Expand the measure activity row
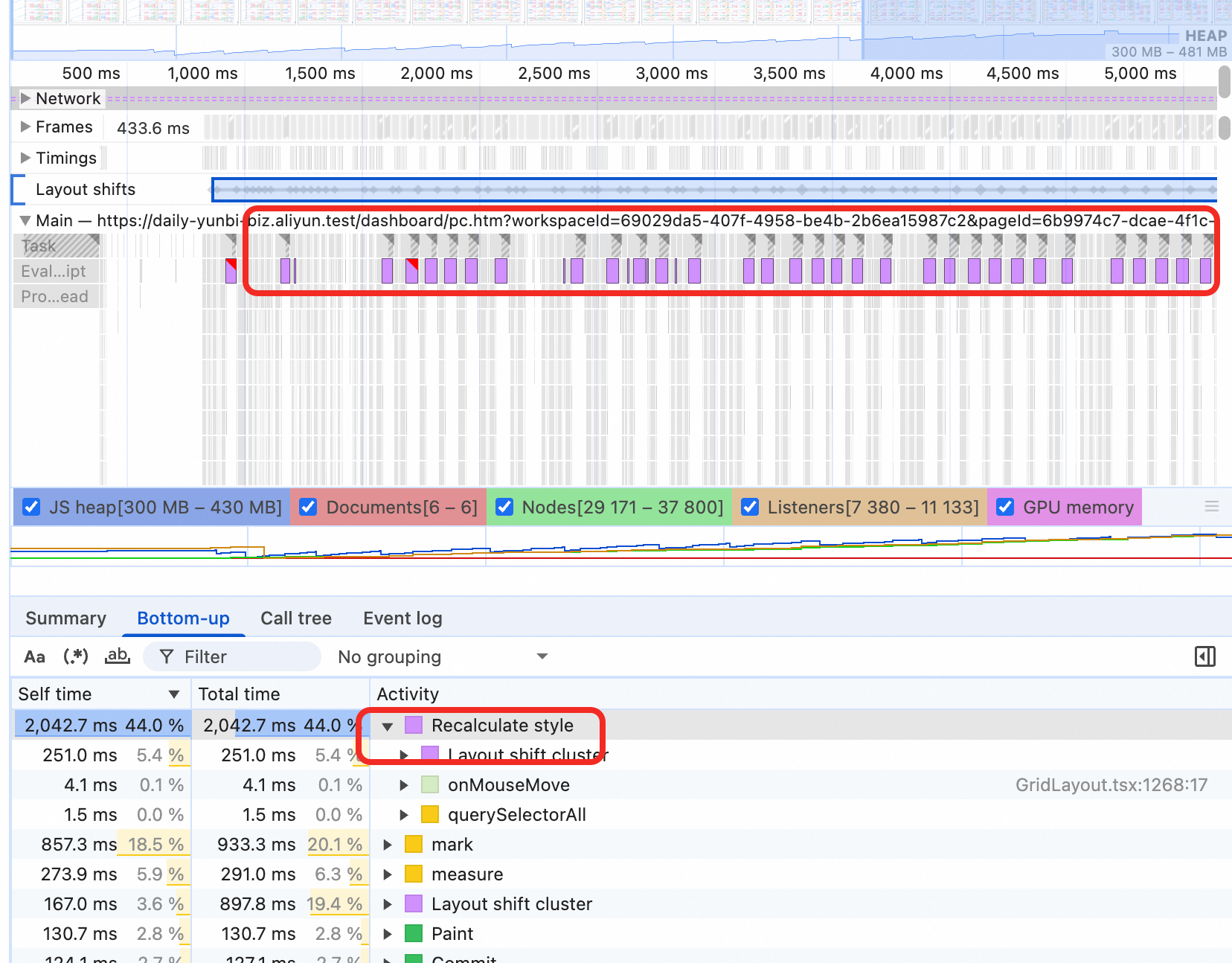This screenshot has width=1232, height=963. [388, 874]
